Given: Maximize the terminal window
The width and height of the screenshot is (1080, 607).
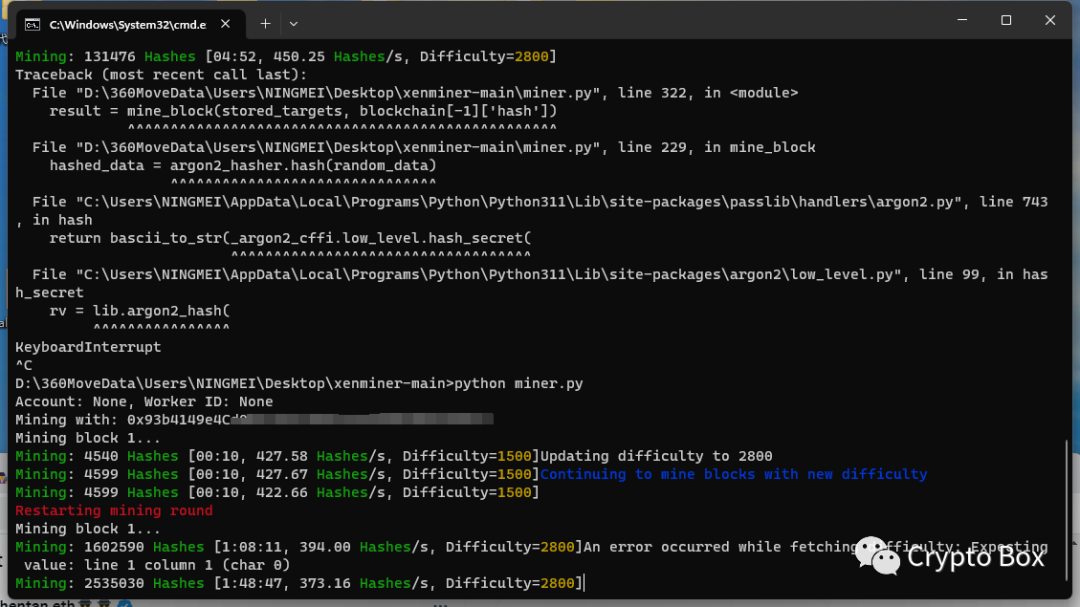Looking at the screenshot, I should (x=1006, y=20).
